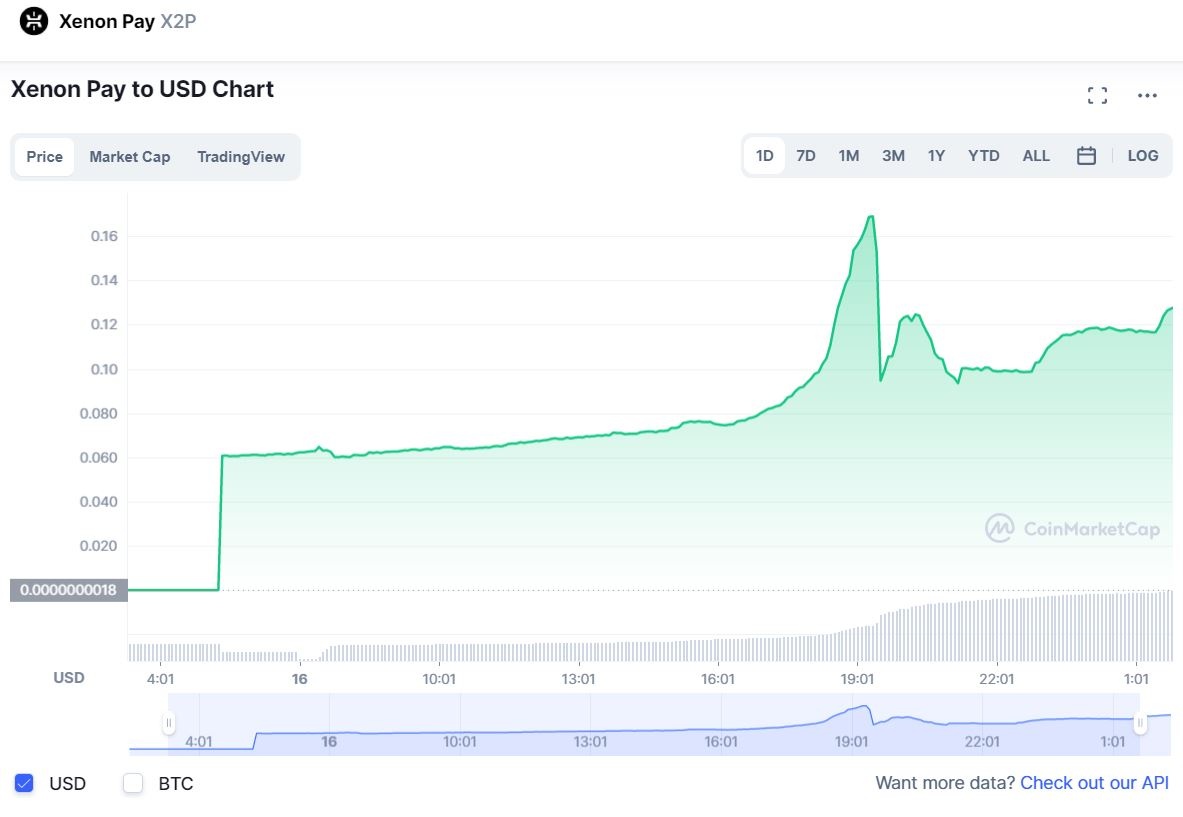The width and height of the screenshot is (1183, 817).
Task: Open the calendar date range picker
Action: click(1086, 156)
